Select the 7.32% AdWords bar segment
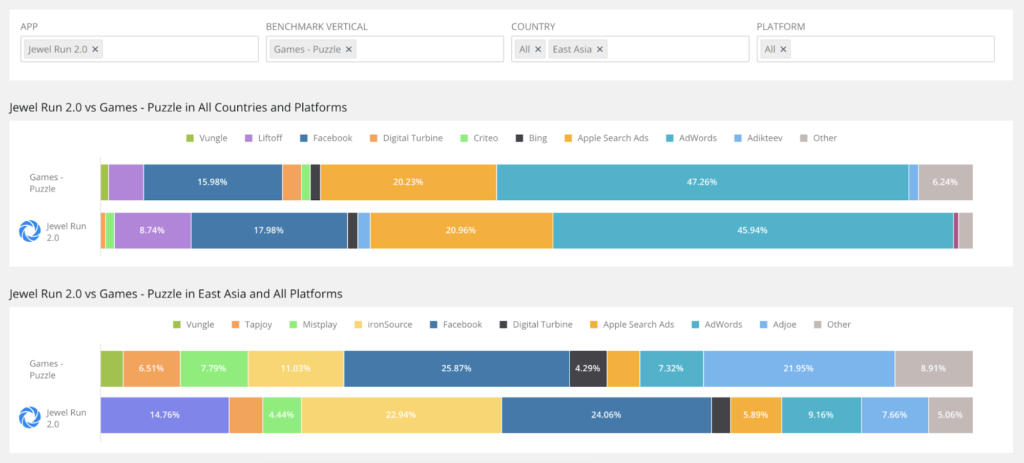 671,368
